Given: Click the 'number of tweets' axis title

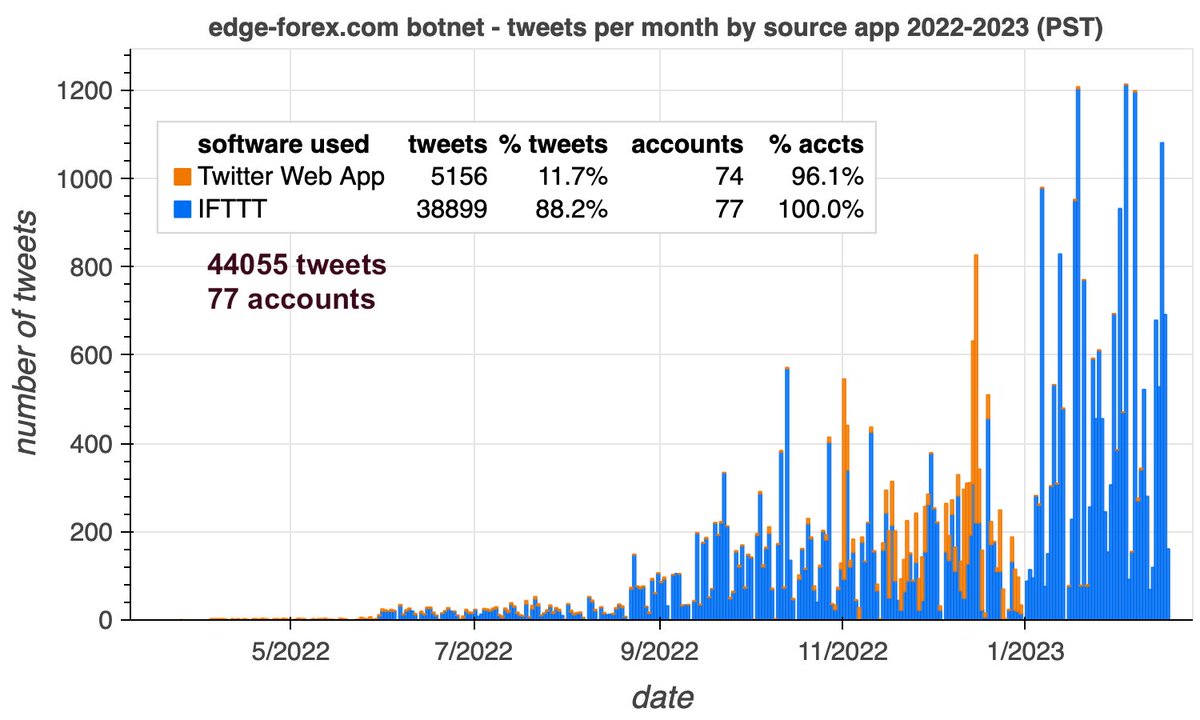Looking at the screenshot, I should (27, 333).
